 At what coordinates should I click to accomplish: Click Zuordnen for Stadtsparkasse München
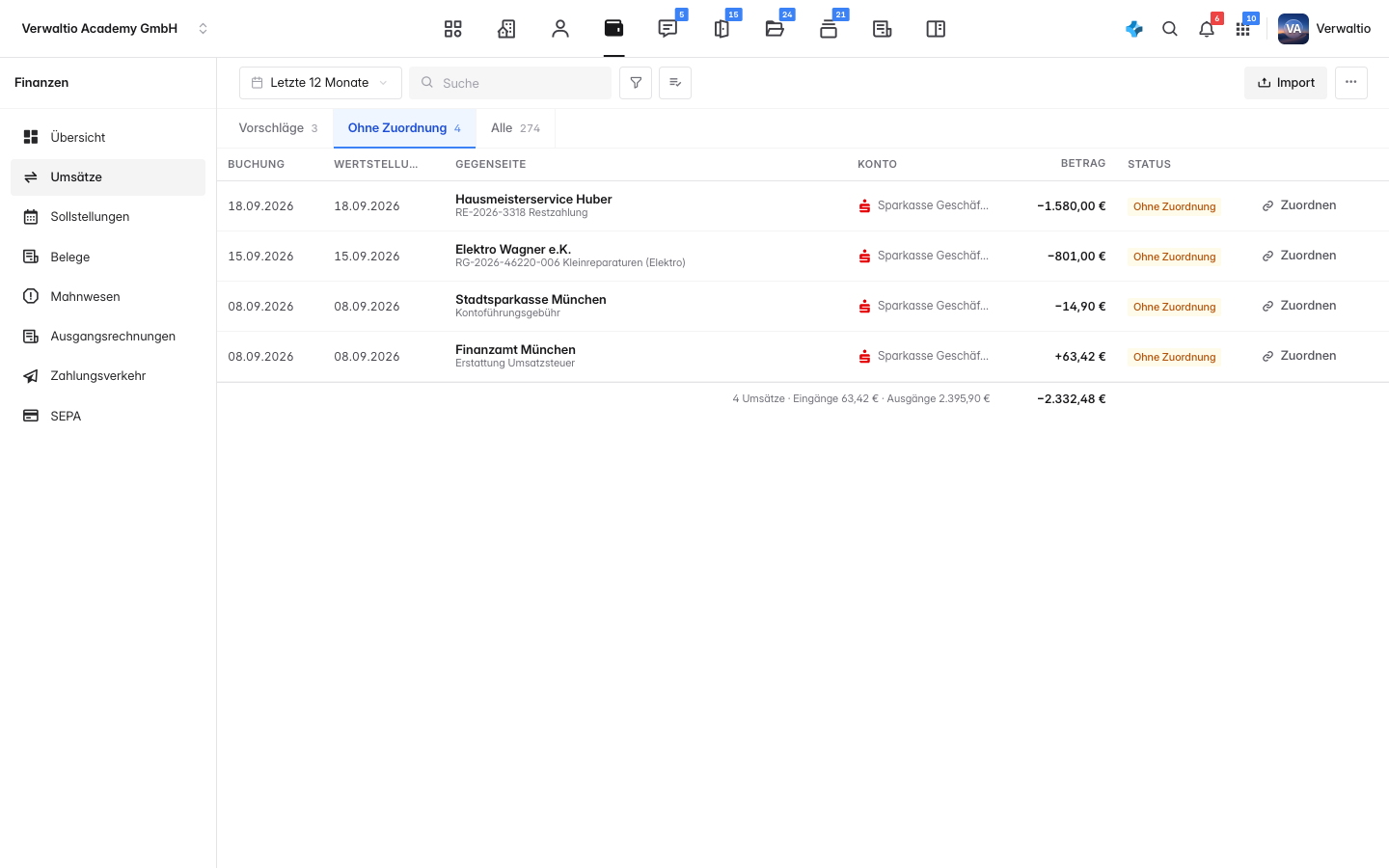coord(1299,306)
